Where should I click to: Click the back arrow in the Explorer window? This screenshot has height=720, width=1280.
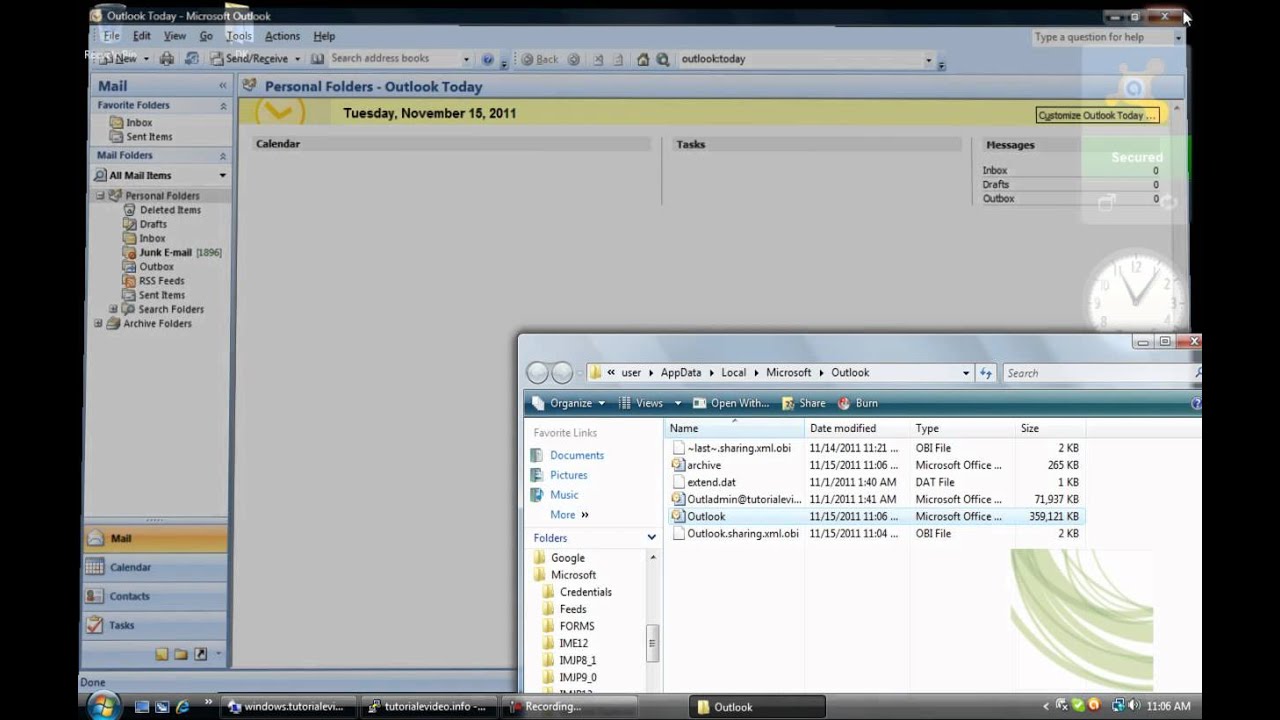pos(538,373)
